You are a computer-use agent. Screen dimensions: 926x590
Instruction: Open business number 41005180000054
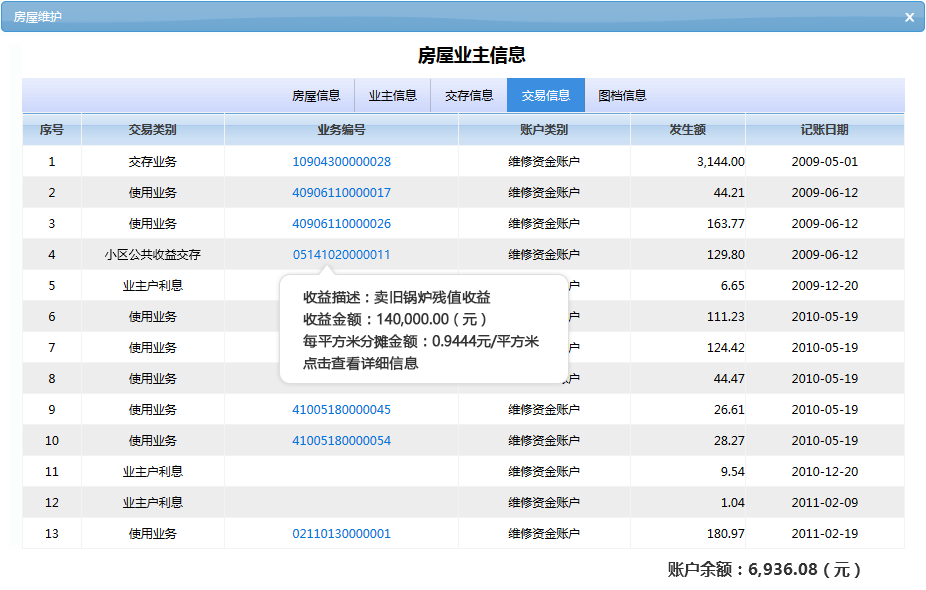pos(341,441)
